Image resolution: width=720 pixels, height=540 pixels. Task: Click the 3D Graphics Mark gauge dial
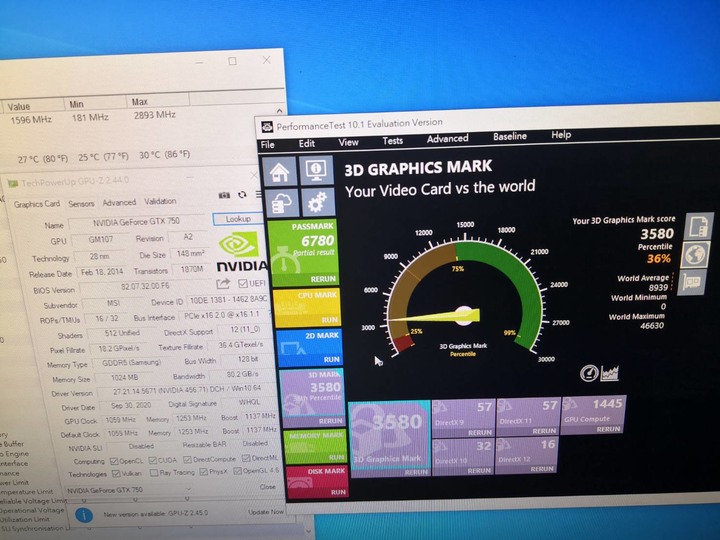coord(464,294)
